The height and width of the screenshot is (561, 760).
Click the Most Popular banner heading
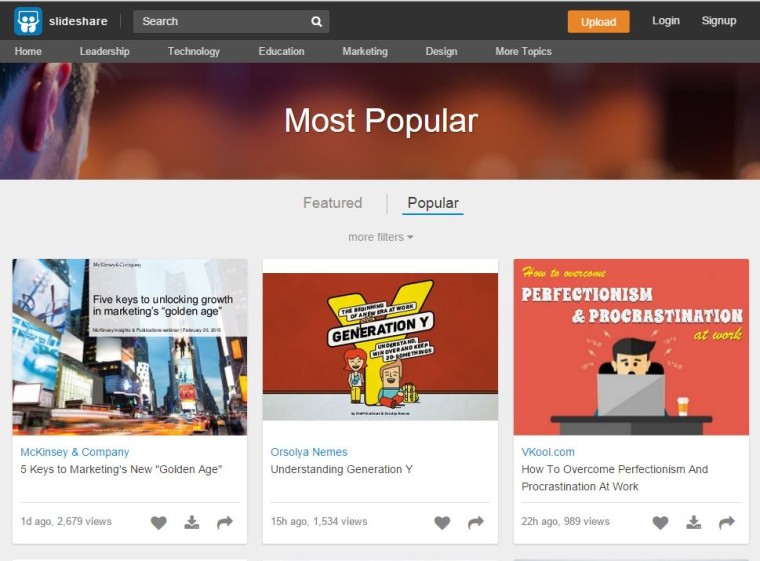pyautogui.click(x=381, y=121)
